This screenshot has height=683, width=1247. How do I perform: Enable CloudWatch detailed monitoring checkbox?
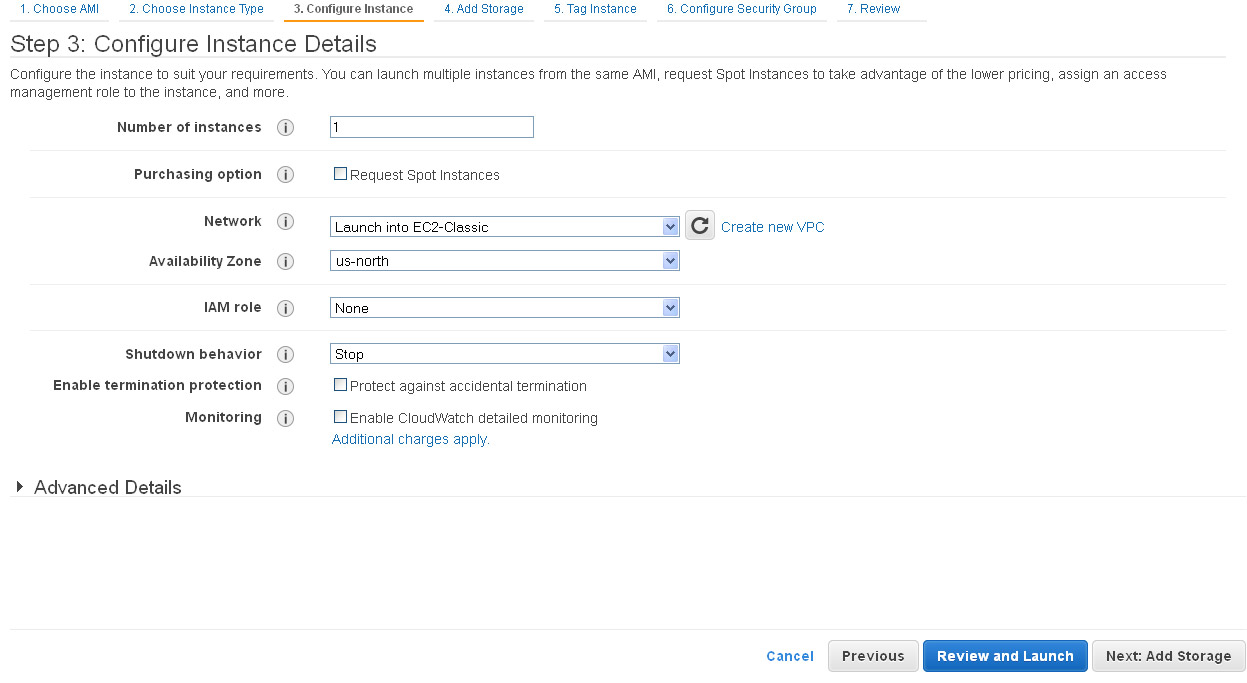pos(340,417)
